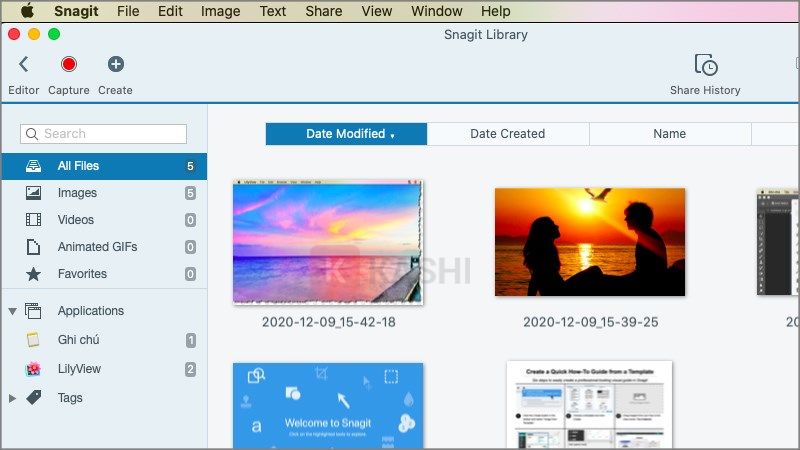Select the Images category label
This screenshot has height=450, width=800.
[x=77, y=193]
